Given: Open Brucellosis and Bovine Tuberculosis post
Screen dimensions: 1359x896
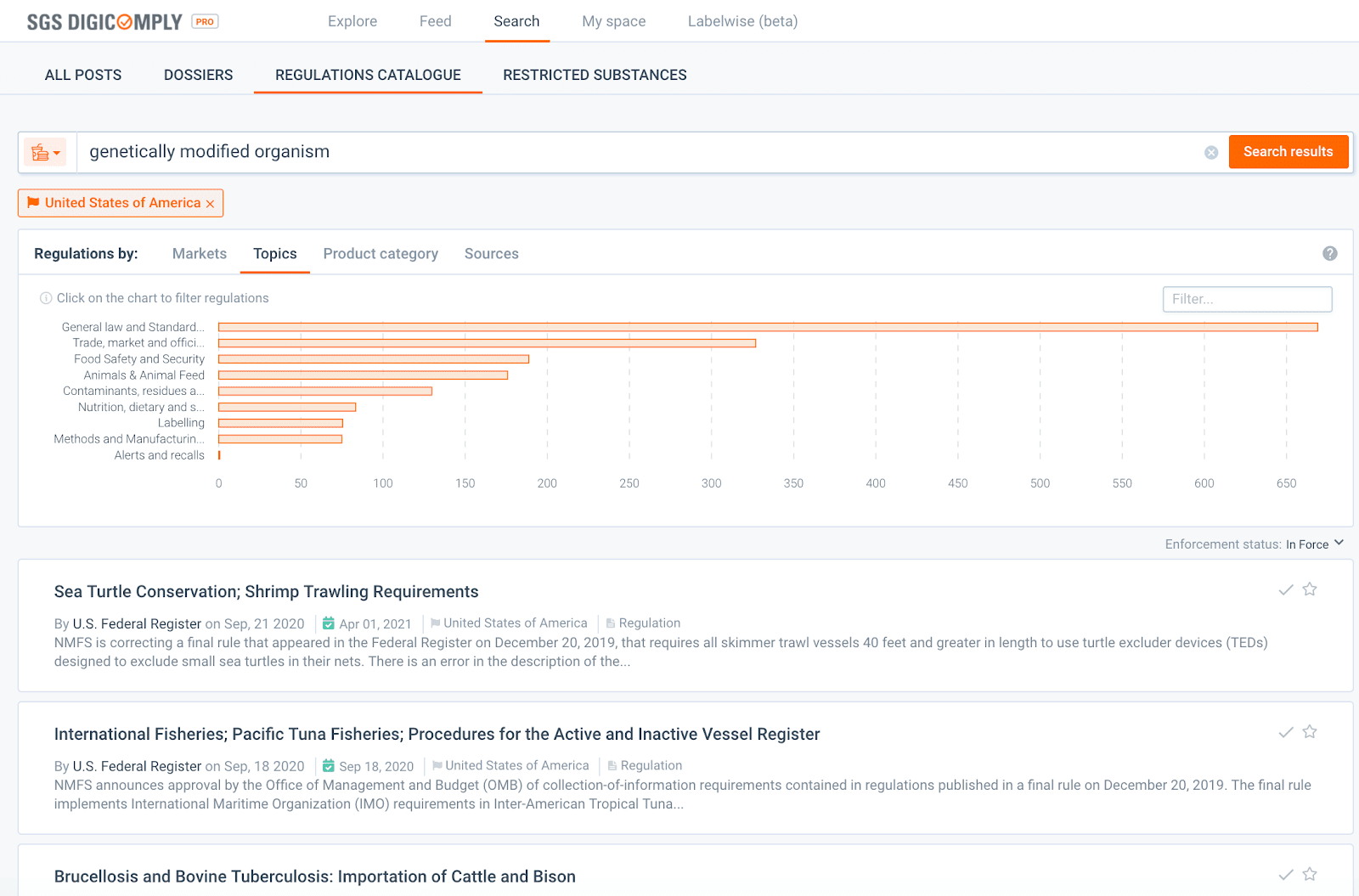Looking at the screenshot, I should [x=315, y=877].
